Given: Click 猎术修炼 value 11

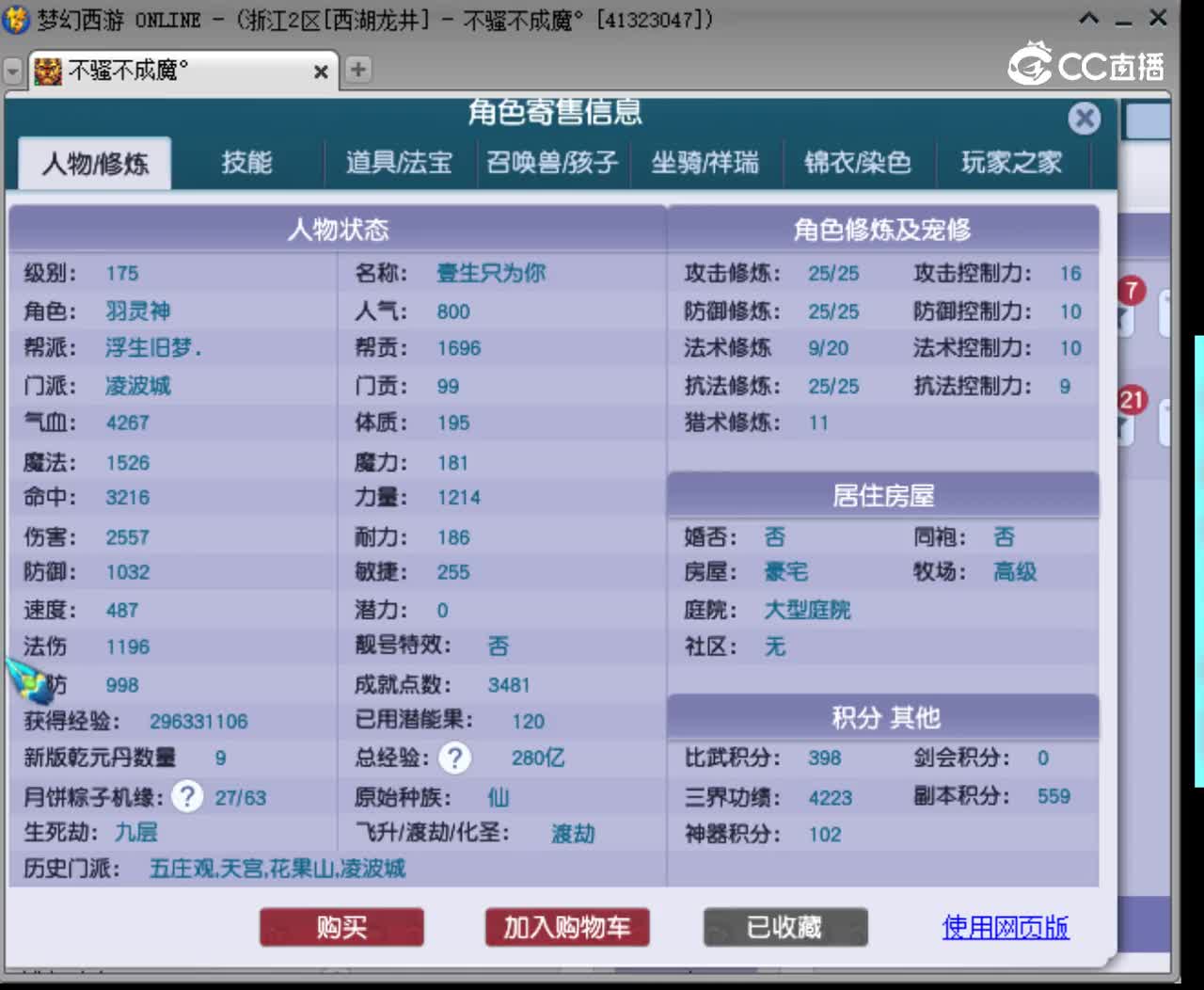Looking at the screenshot, I should [818, 423].
